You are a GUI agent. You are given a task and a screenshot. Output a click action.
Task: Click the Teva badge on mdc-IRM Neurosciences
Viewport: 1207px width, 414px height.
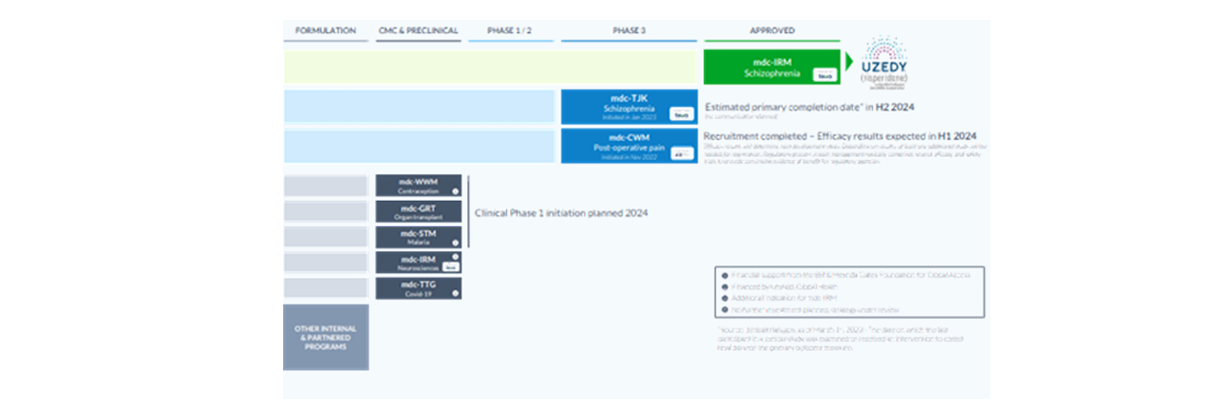(451, 266)
